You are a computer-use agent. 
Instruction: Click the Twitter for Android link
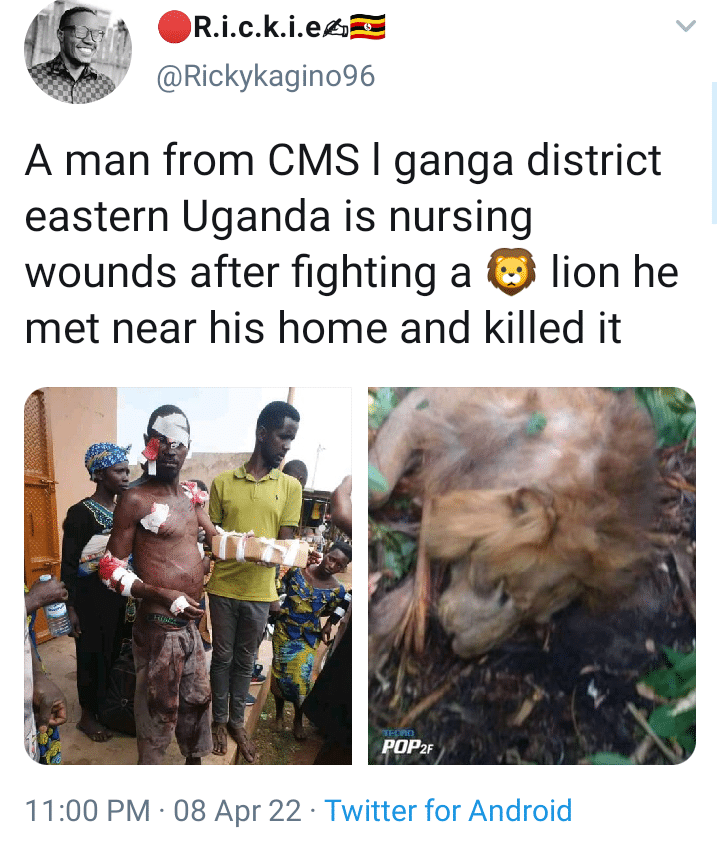pyautogui.click(x=448, y=810)
